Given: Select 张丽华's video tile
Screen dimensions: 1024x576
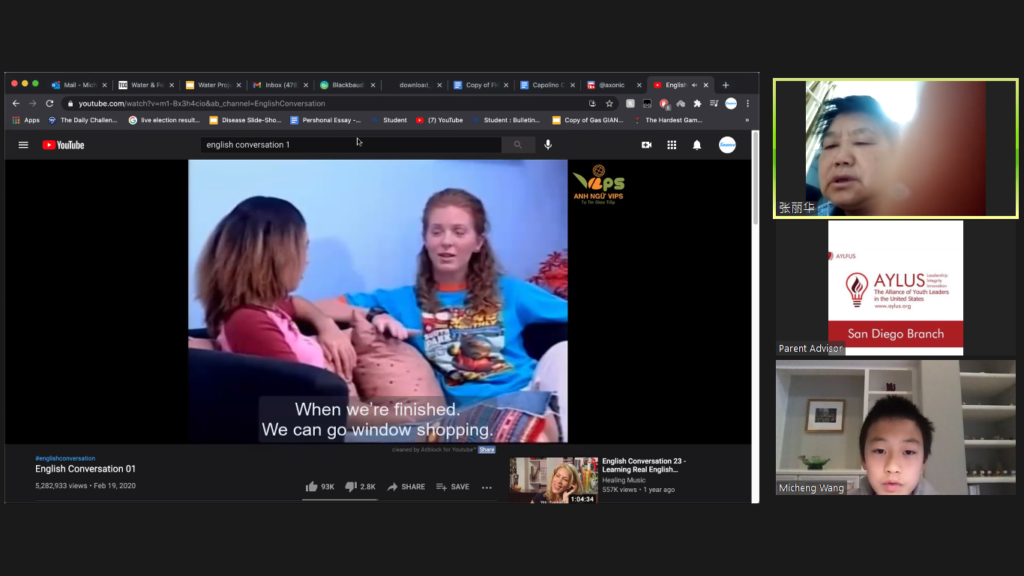Looking at the screenshot, I should (x=895, y=148).
